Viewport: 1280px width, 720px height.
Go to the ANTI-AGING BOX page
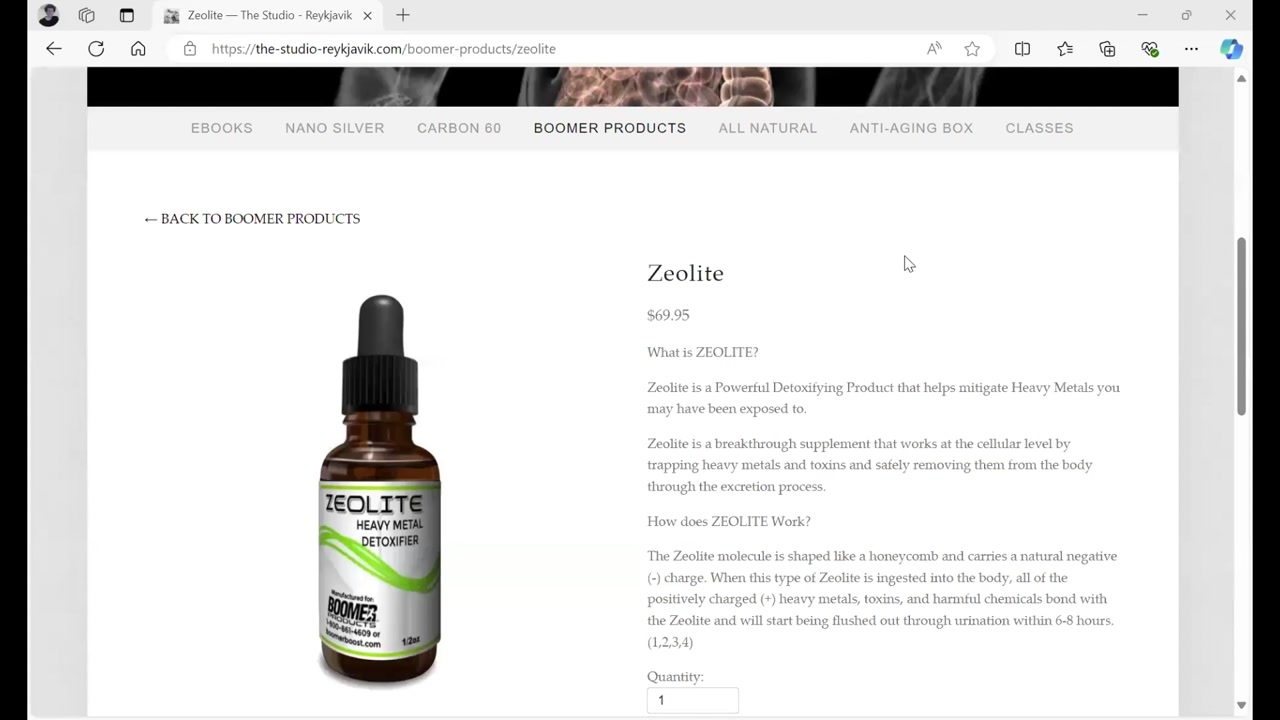(x=911, y=128)
